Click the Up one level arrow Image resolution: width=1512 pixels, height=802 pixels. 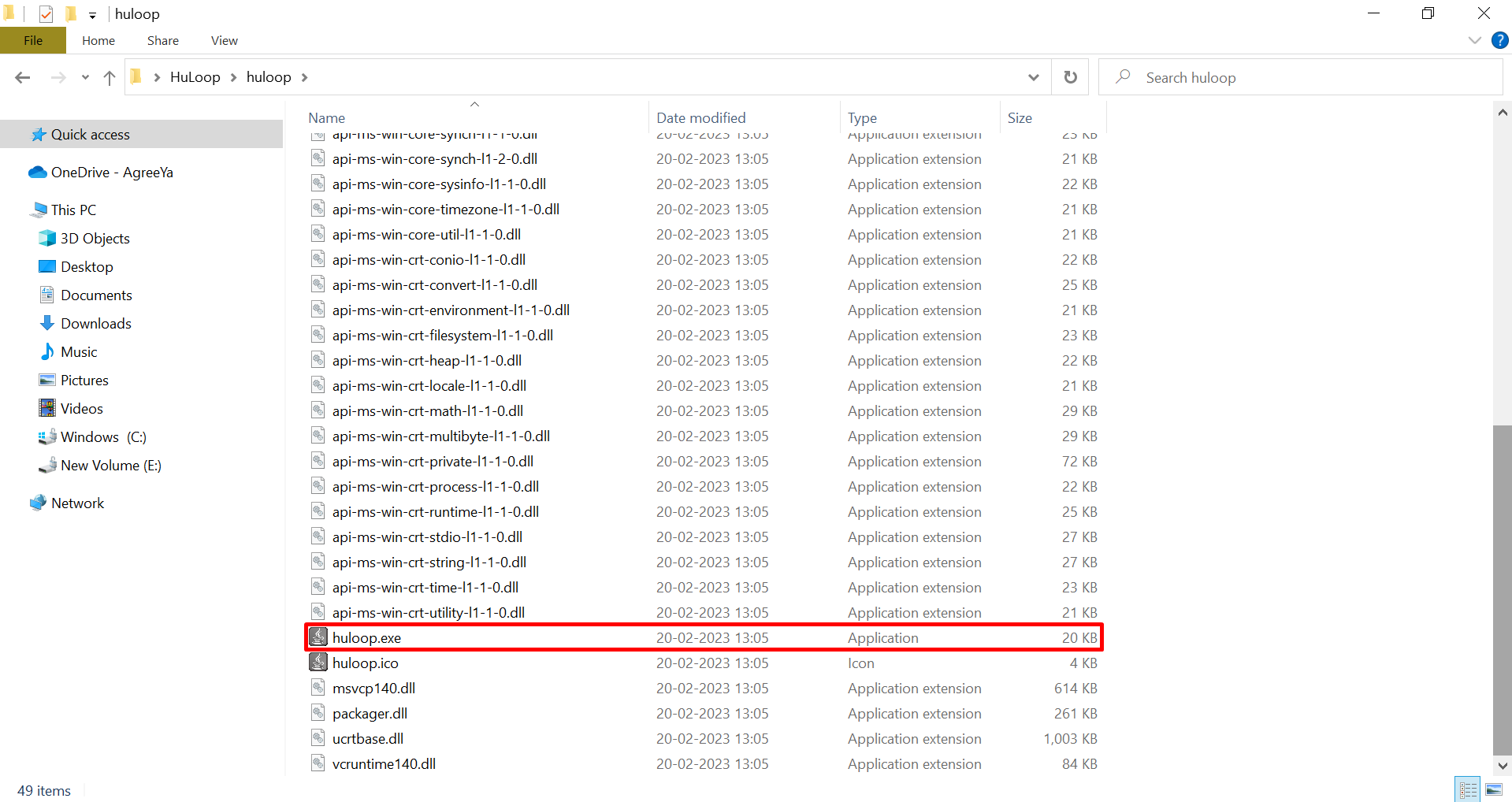coord(110,77)
